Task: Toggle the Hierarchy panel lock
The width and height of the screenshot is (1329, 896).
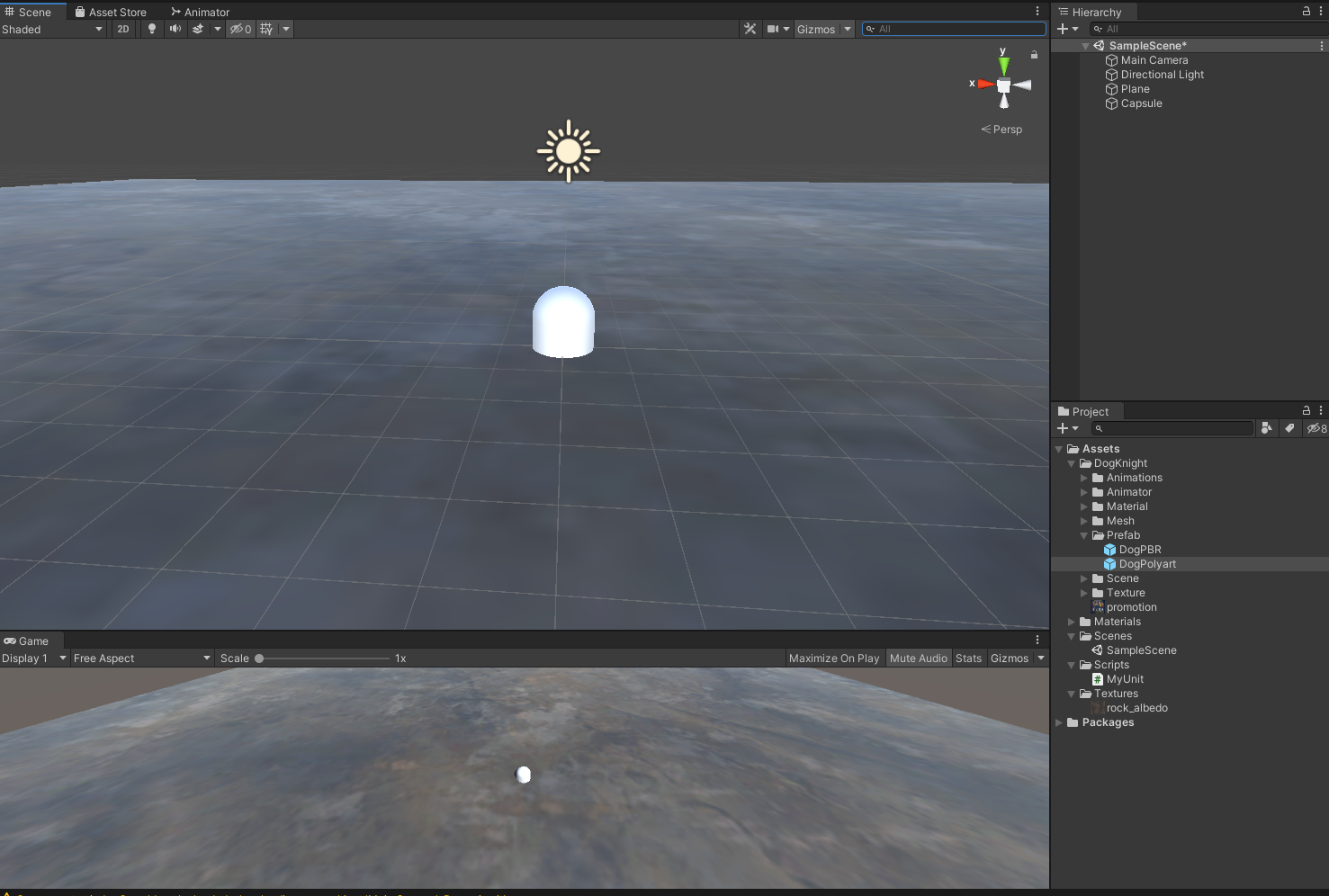Action: tap(1307, 11)
